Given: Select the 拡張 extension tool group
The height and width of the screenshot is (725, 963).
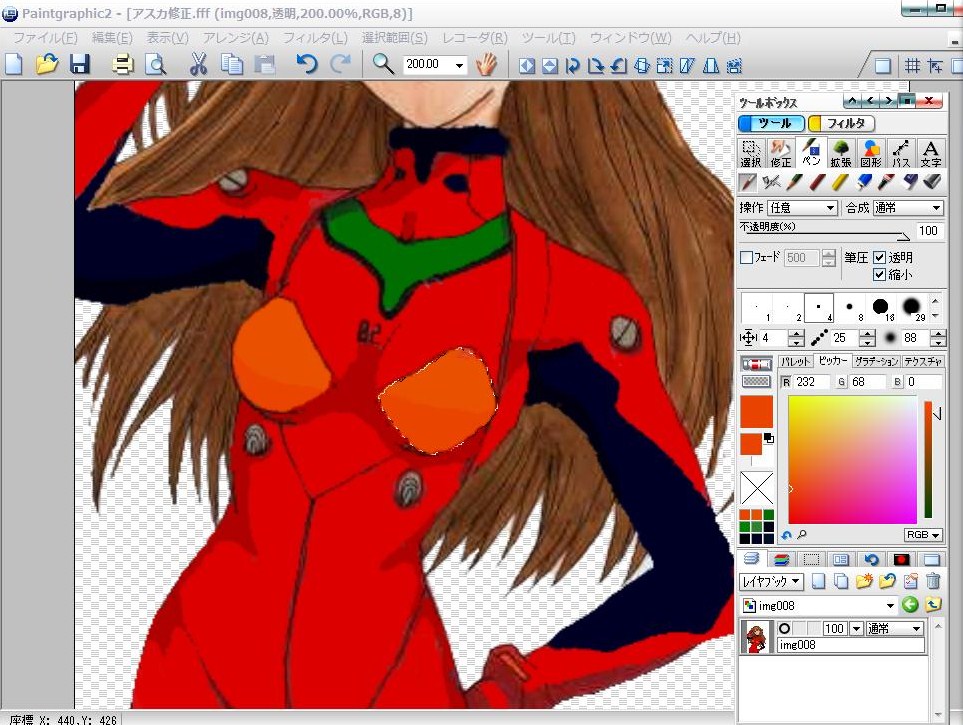Looking at the screenshot, I should coord(841,153).
